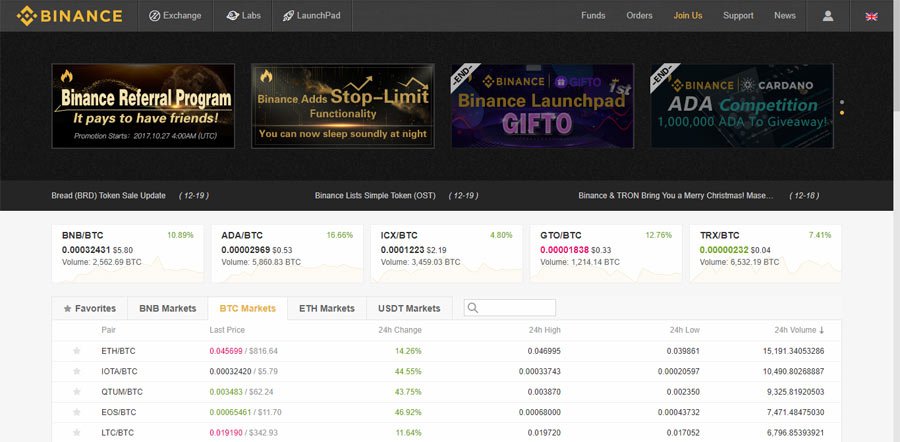Image resolution: width=900 pixels, height=442 pixels.
Task: Sort by the 24h Low column header
Action: click(x=685, y=330)
